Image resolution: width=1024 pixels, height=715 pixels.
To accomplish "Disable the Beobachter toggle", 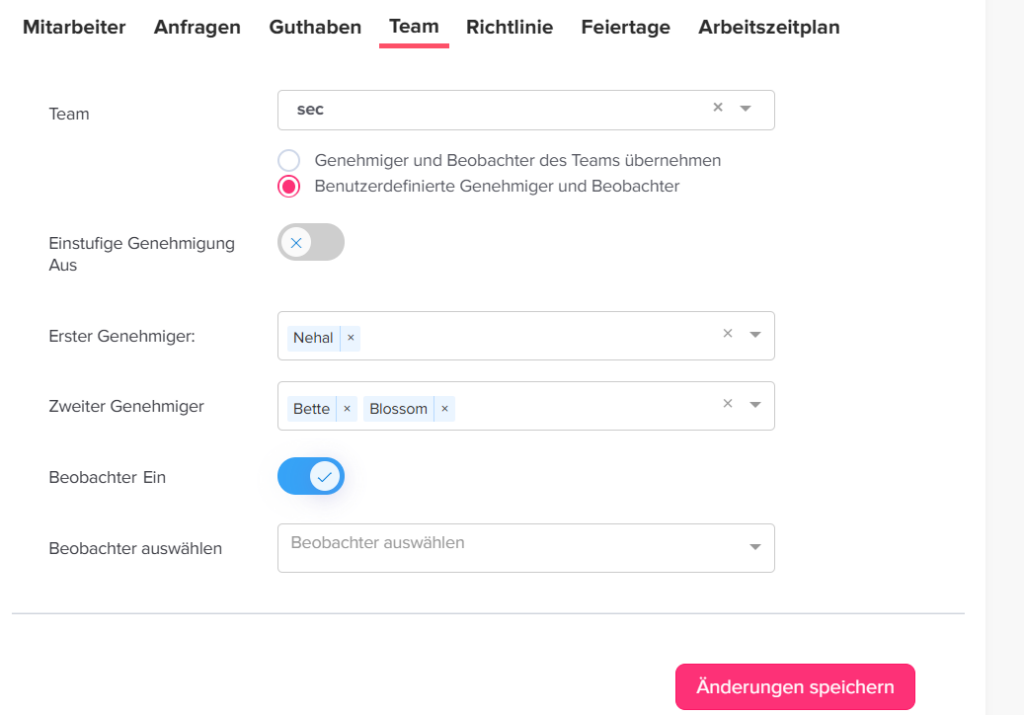I will pyautogui.click(x=310, y=476).
